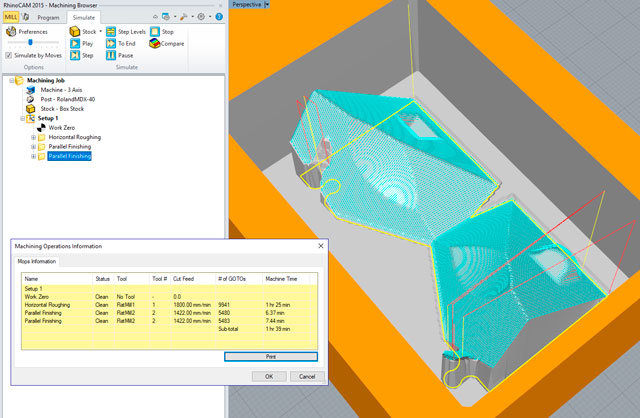640x418 pixels.
Task: Click the icon right of the MILL button
Action: tap(25, 17)
